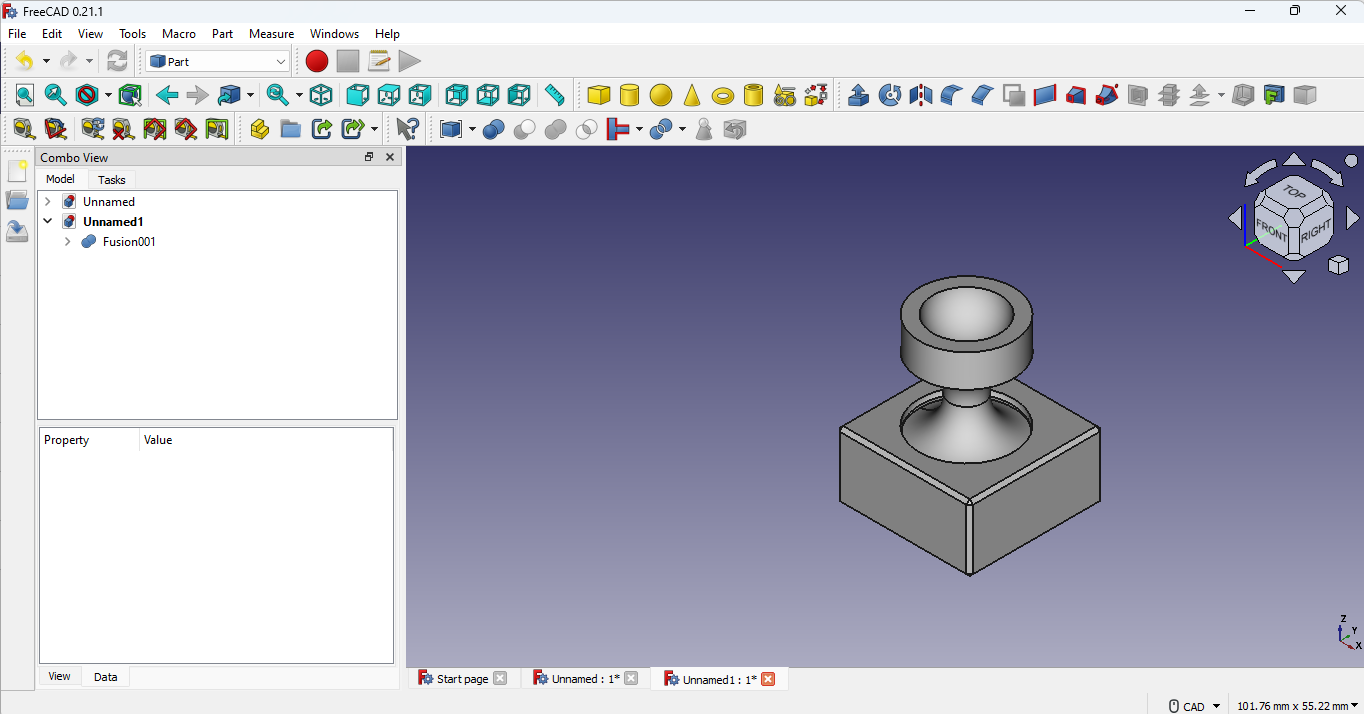Select the Revolve tool
Screen dimensions: 1364x714
point(889,95)
